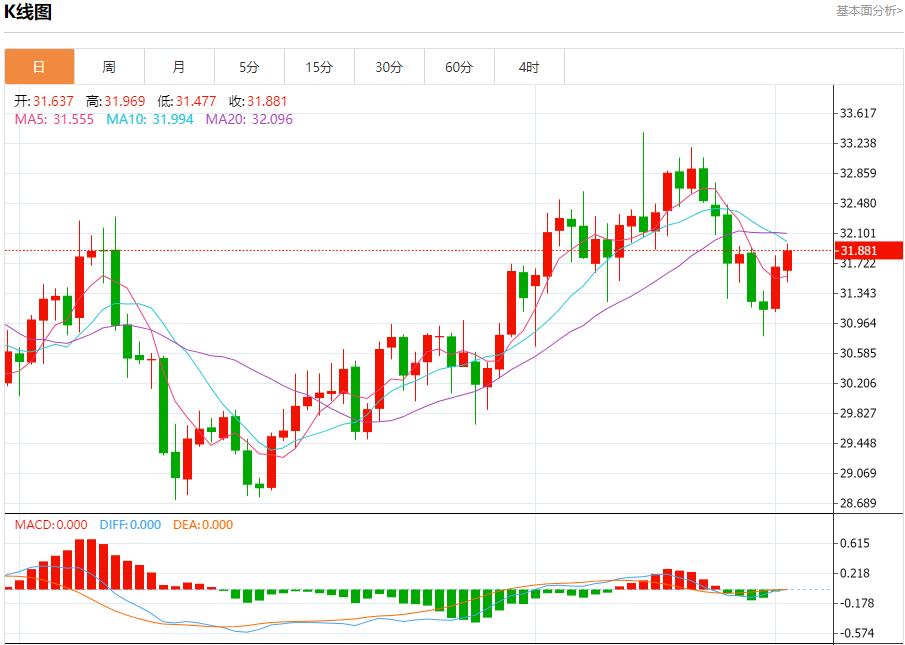Click the DEA value label

[x=202, y=524]
